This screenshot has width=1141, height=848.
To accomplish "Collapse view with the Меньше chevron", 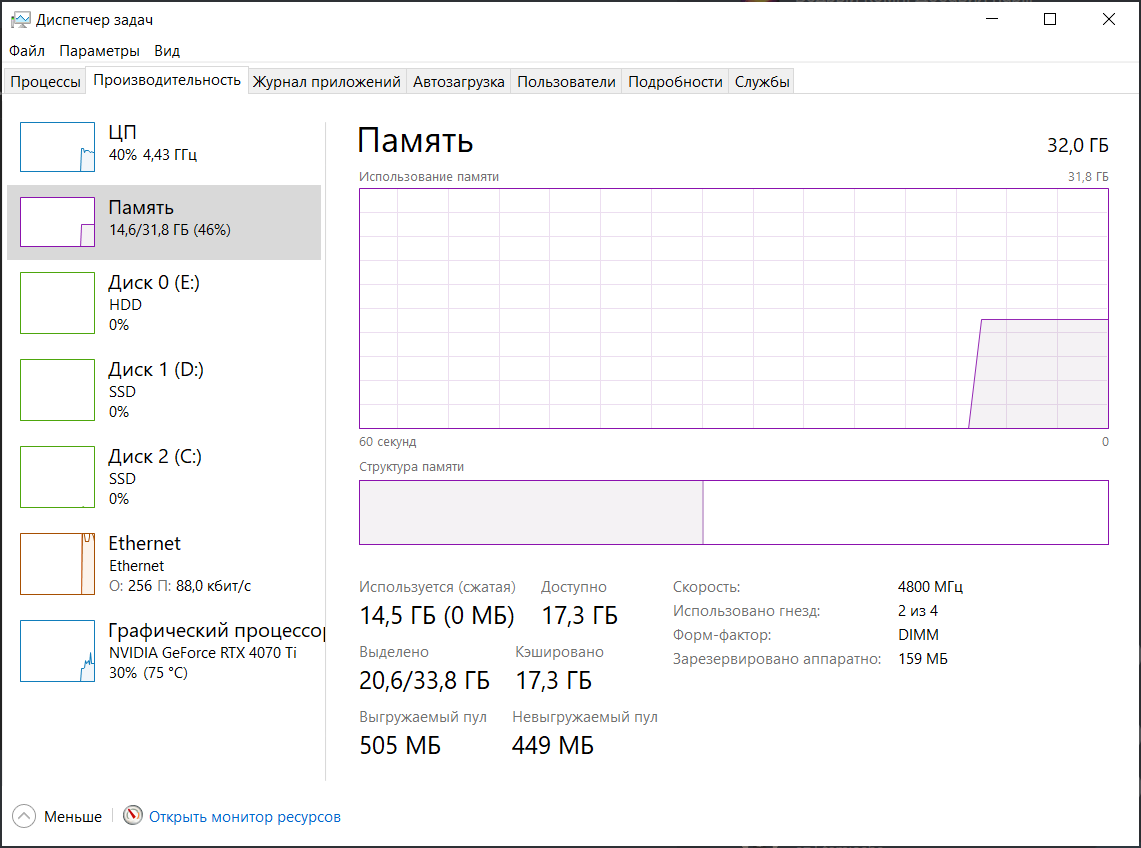I will (x=25, y=817).
